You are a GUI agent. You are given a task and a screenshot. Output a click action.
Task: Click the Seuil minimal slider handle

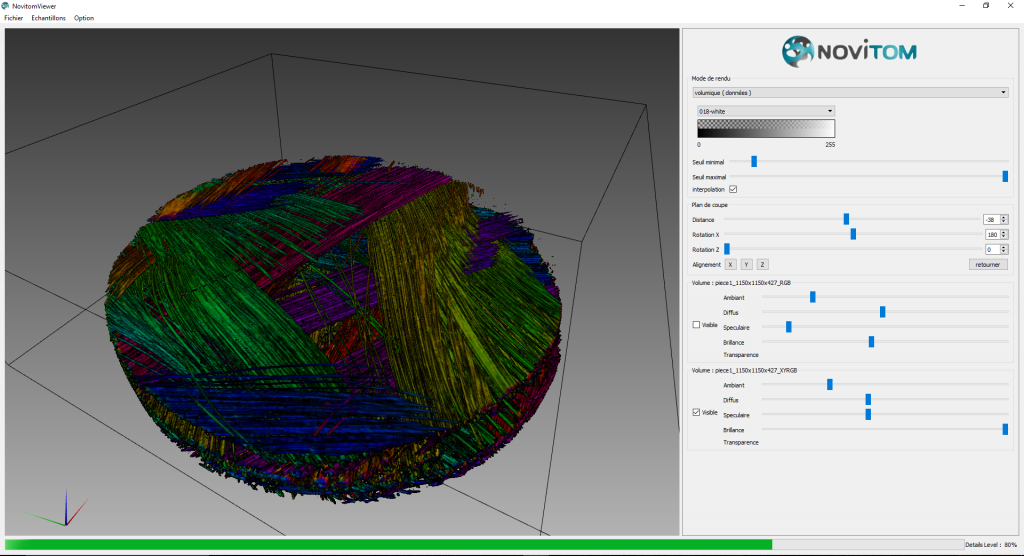coord(754,161)
